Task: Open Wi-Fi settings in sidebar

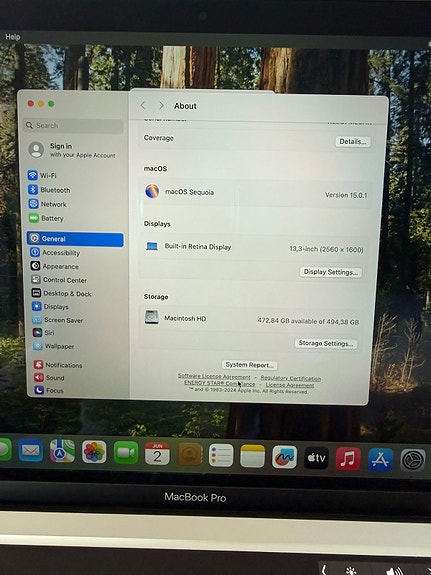Action: coord(42,175)
